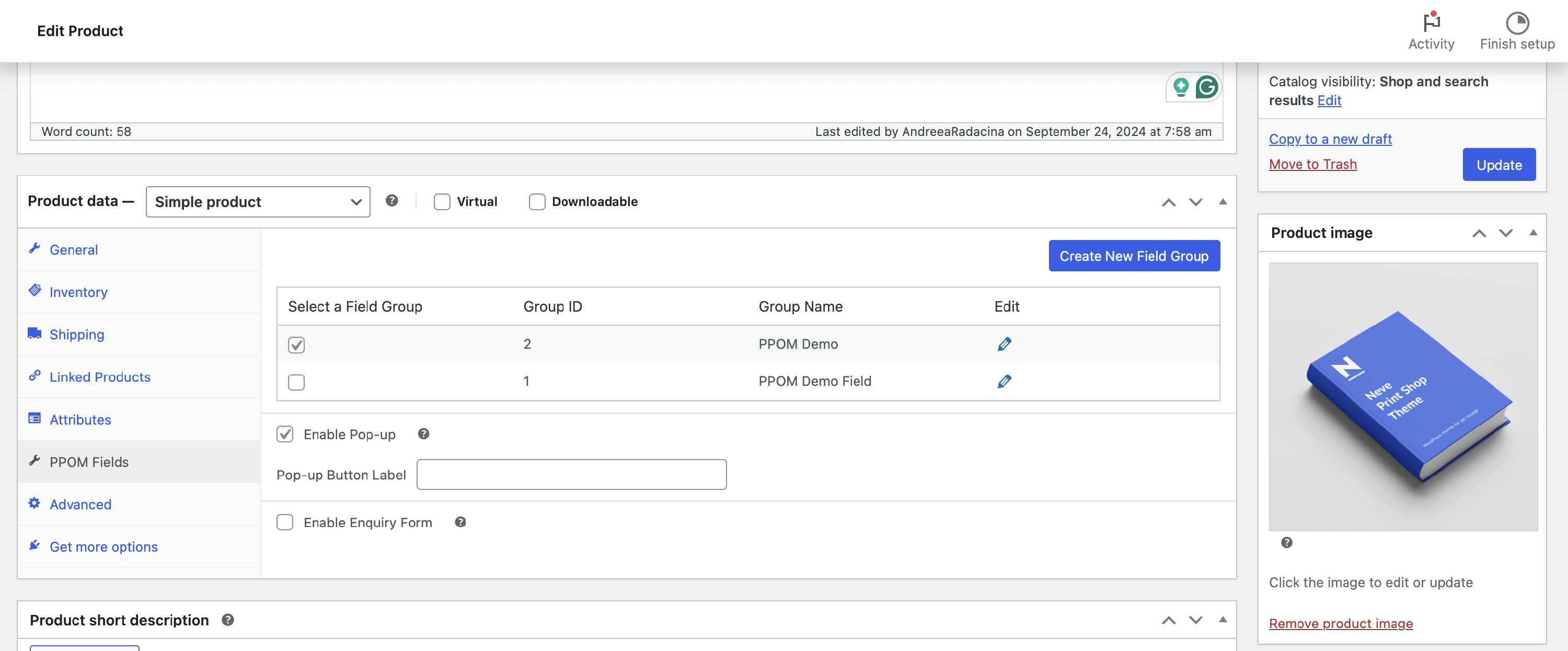Click the help icon below the product image
The height and width of the screenshot is (651, 1568).
1286,542
